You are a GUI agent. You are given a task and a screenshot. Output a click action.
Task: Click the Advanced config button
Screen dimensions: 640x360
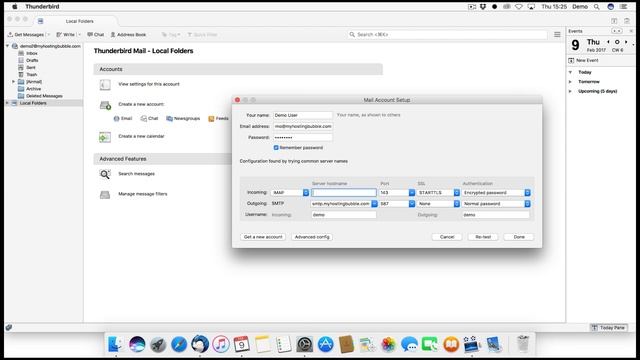[312, 237]
